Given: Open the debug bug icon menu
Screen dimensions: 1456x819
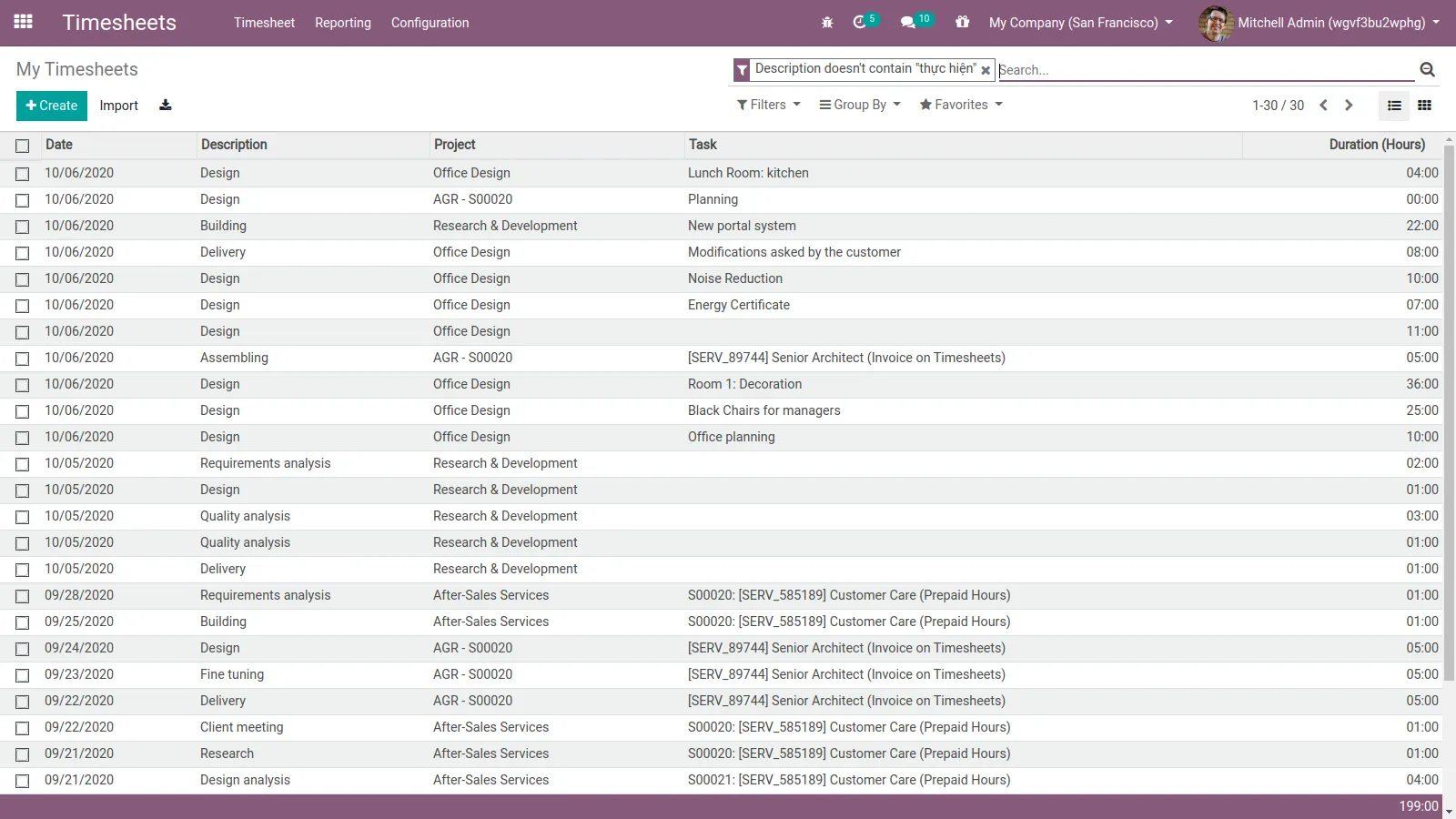Looking at the screenshot, I should 827,23.
